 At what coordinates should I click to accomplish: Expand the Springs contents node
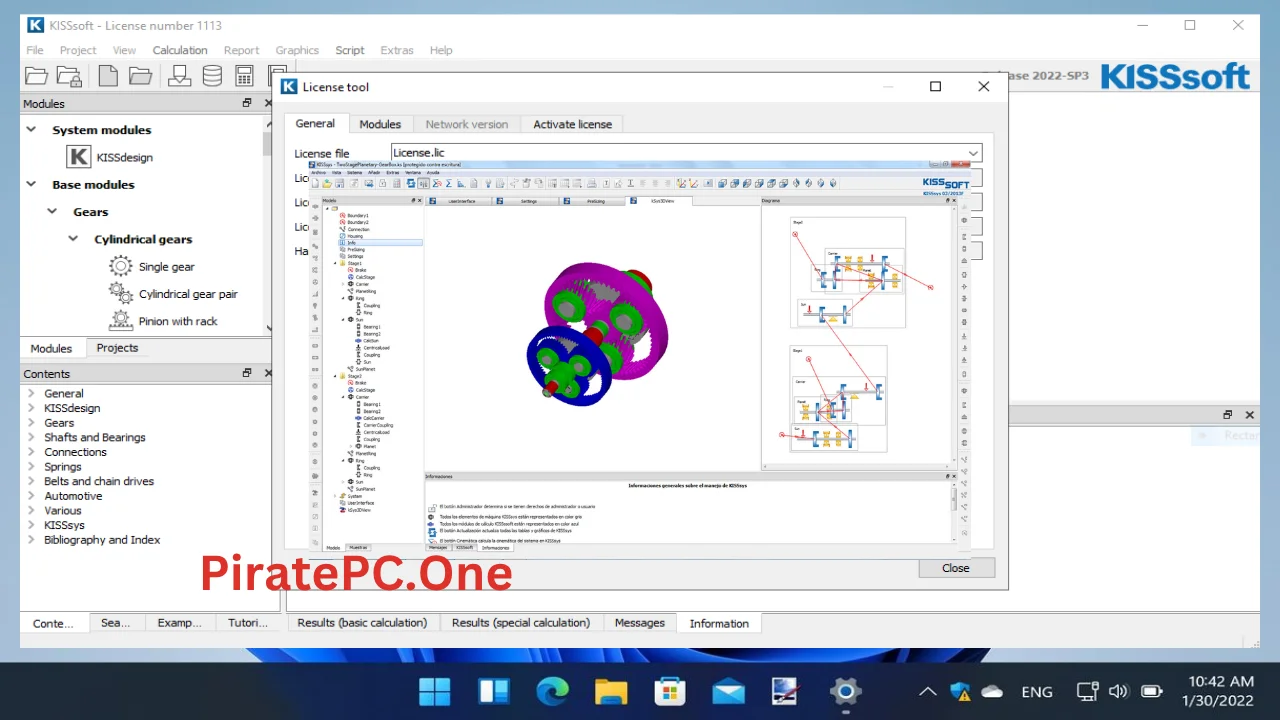pos(31,467)
